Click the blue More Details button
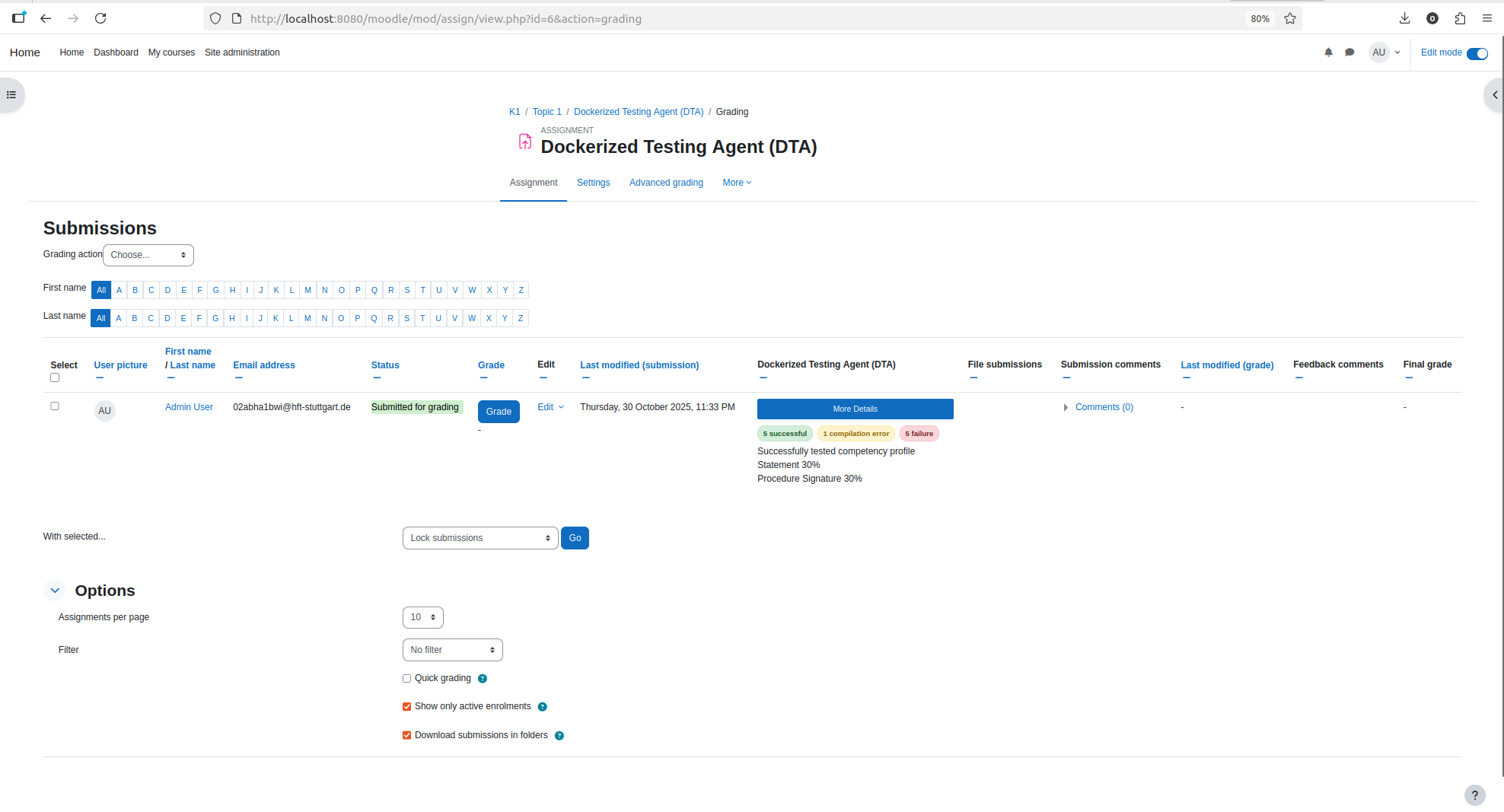This screenshot has width=1504, height=812. [x=856, y=409]
